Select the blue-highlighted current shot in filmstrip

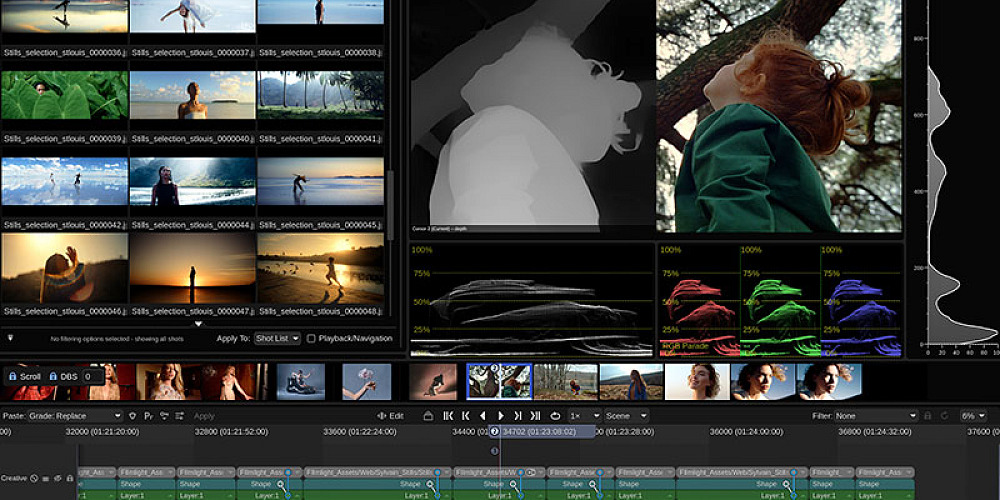(x=499, y=381)
